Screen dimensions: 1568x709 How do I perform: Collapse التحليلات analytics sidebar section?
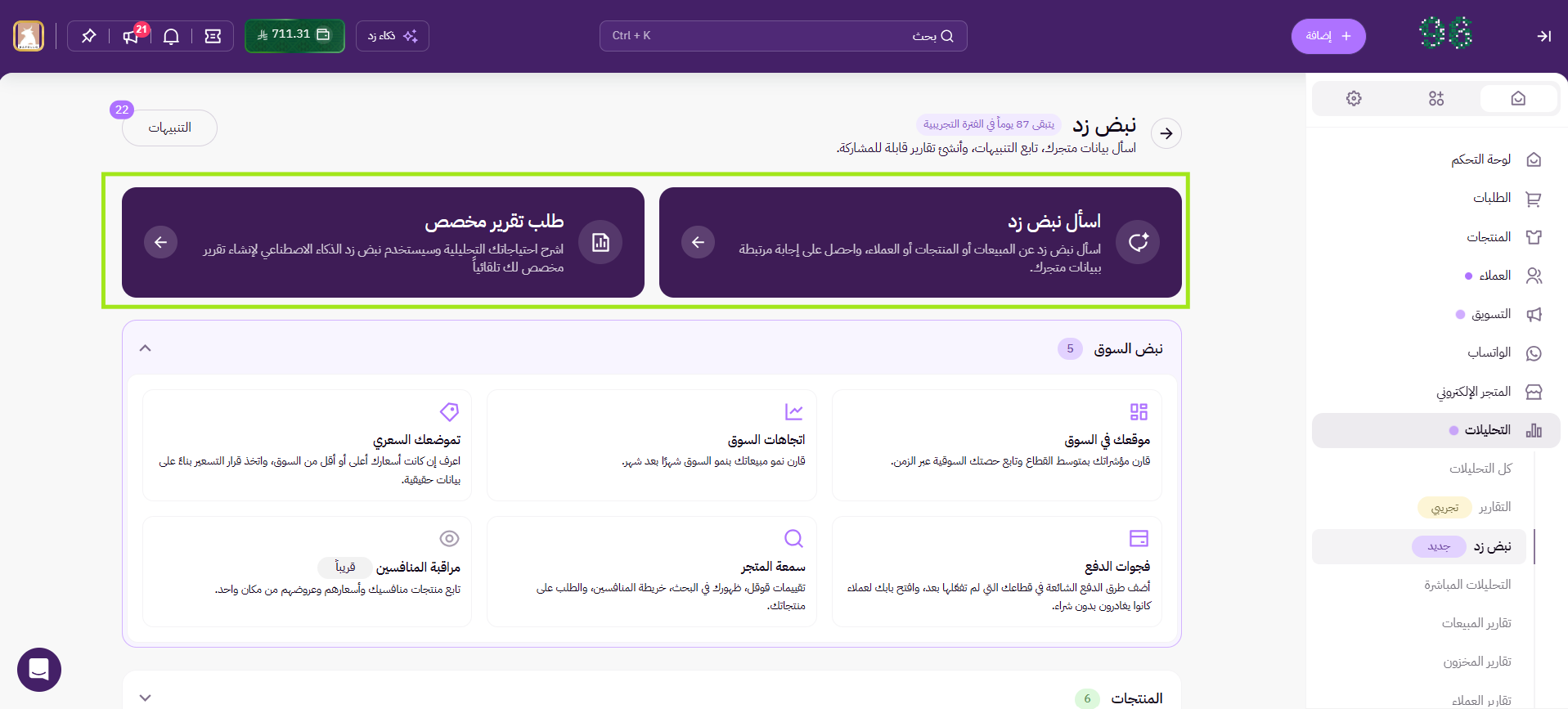(1436, 430)
